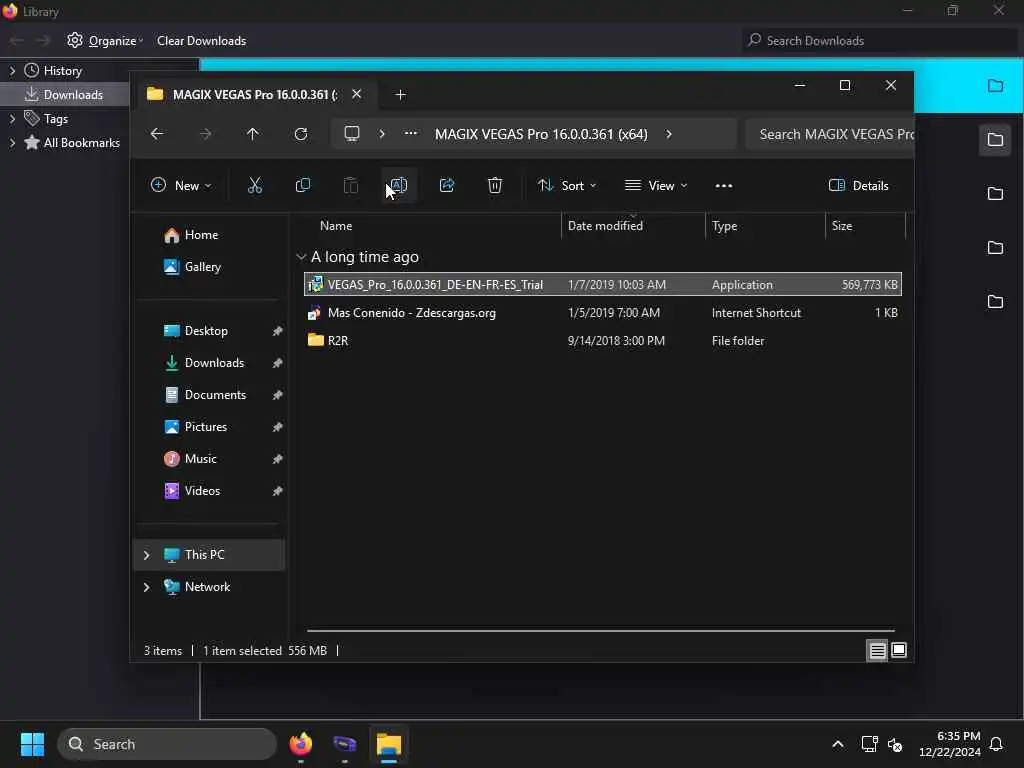1024x768 pixels.
Task: Click the forward navigation arrow in Explorer
Action: (205, 134)
